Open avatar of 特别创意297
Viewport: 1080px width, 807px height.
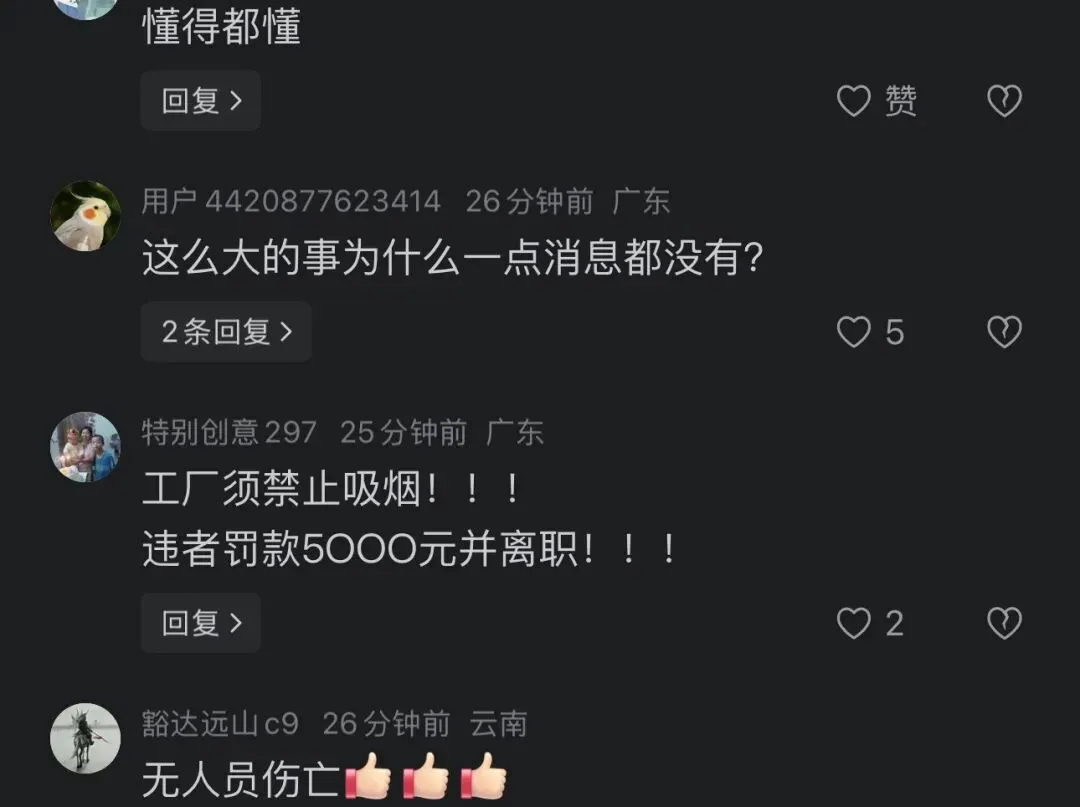(x=85, y=447)
